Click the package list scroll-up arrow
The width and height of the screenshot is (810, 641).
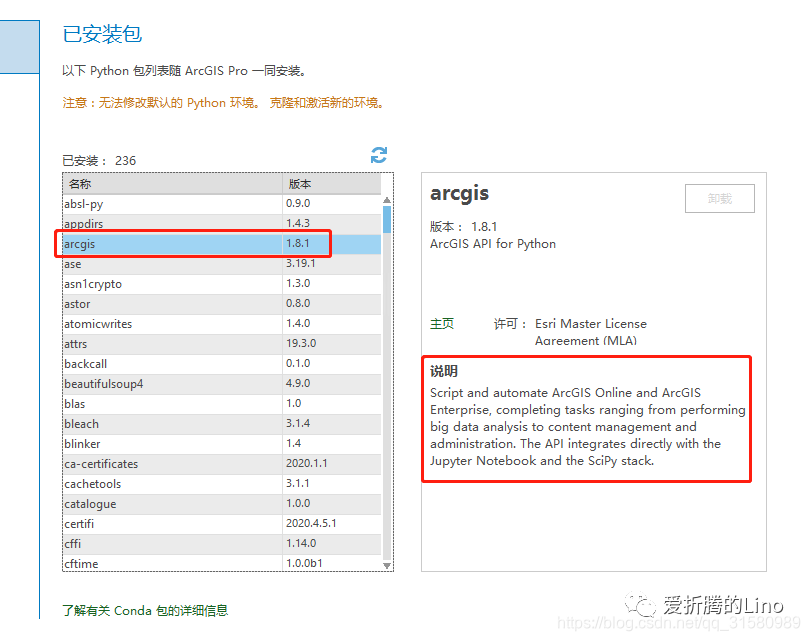point(387,200)
